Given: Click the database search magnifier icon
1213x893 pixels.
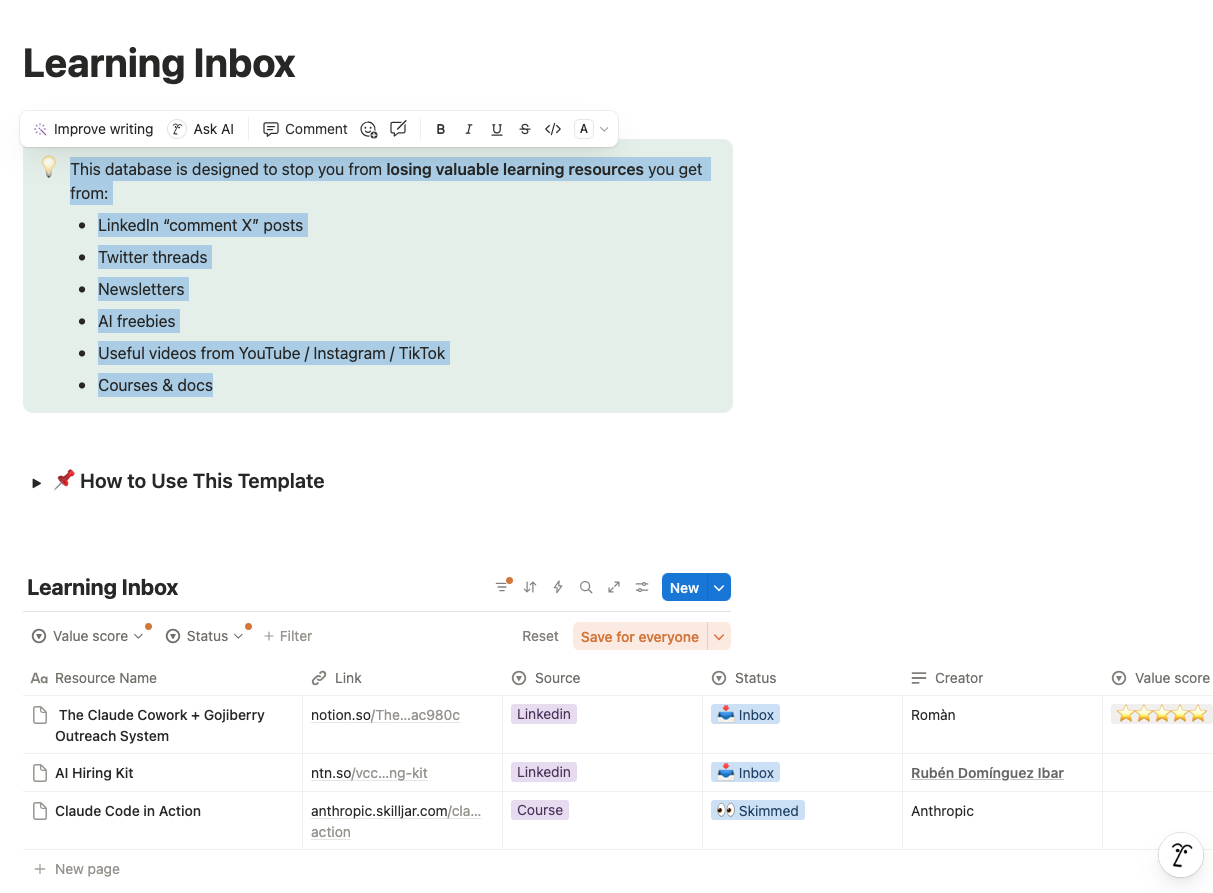Looking at the screenshot, I should pos(586,587).
